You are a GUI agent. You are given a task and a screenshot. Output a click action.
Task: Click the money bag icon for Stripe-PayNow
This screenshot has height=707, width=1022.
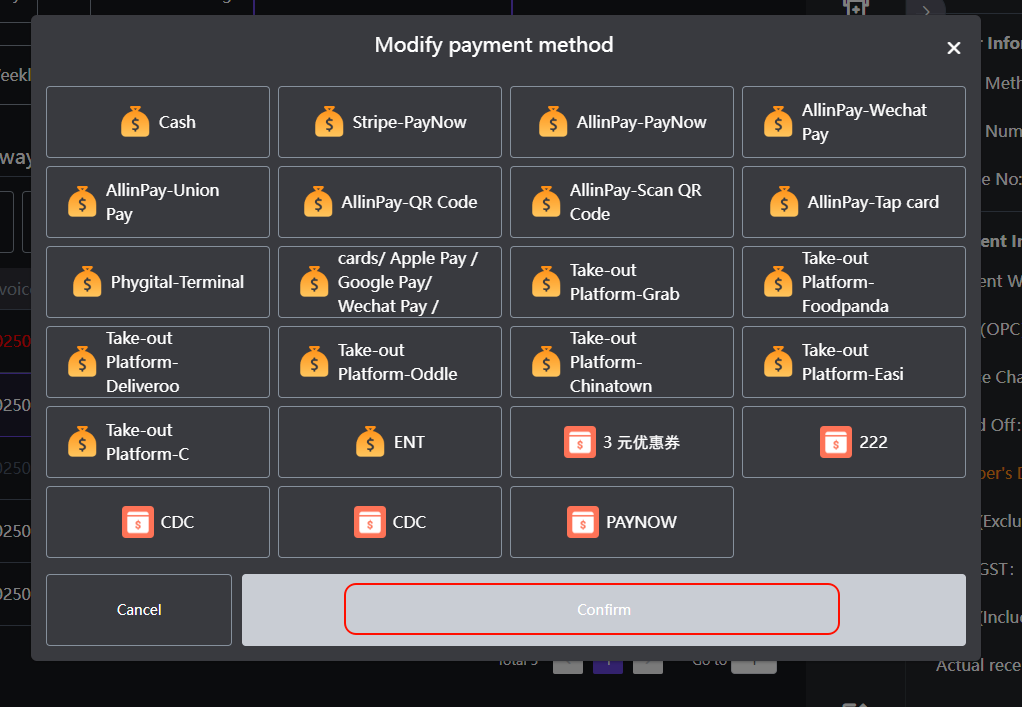tap(329, 122)
